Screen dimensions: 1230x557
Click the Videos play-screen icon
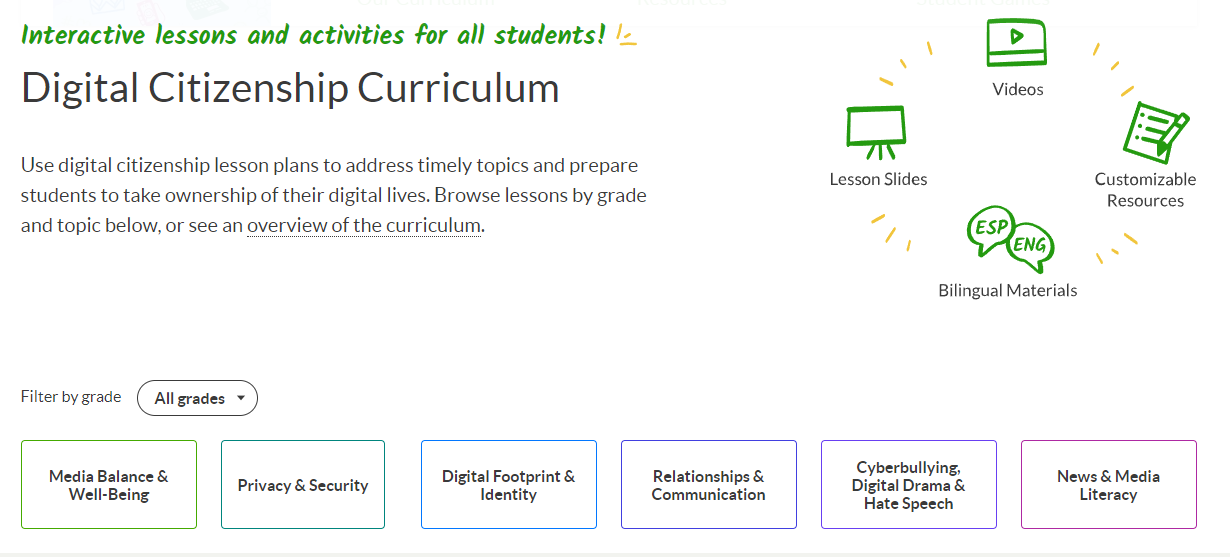(1016, 42)
